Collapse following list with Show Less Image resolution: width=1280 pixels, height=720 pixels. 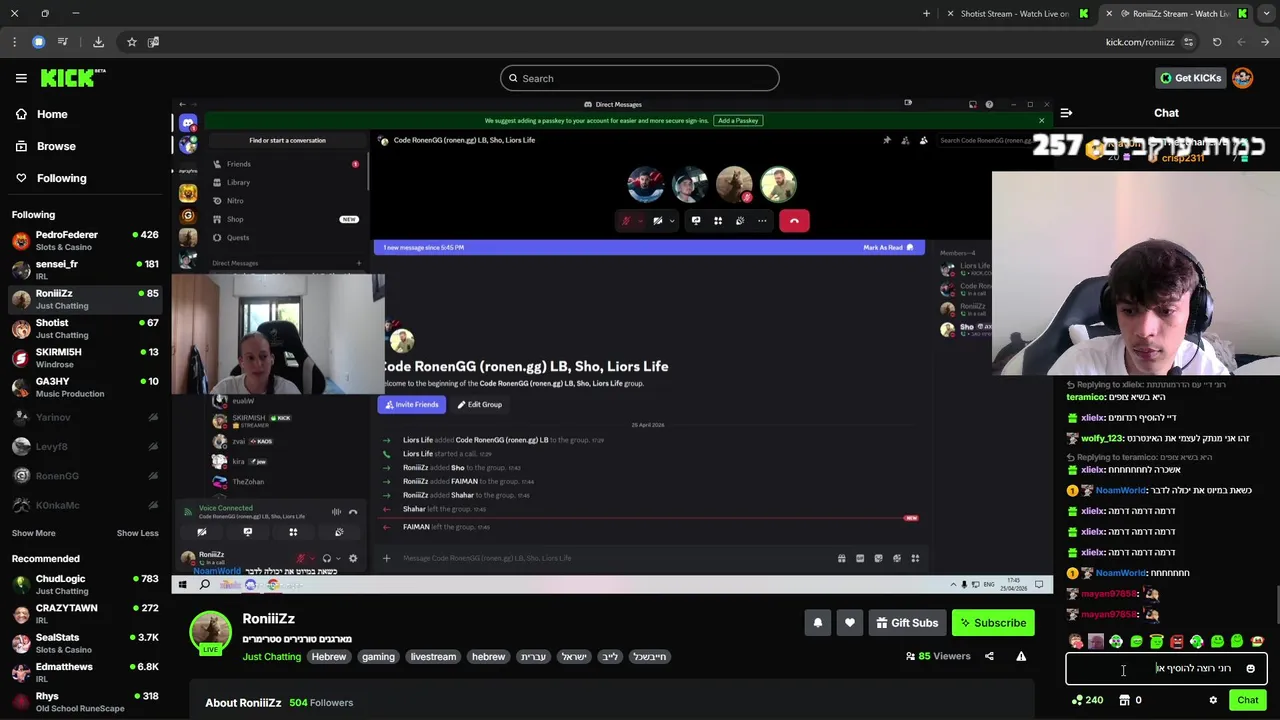138,533
